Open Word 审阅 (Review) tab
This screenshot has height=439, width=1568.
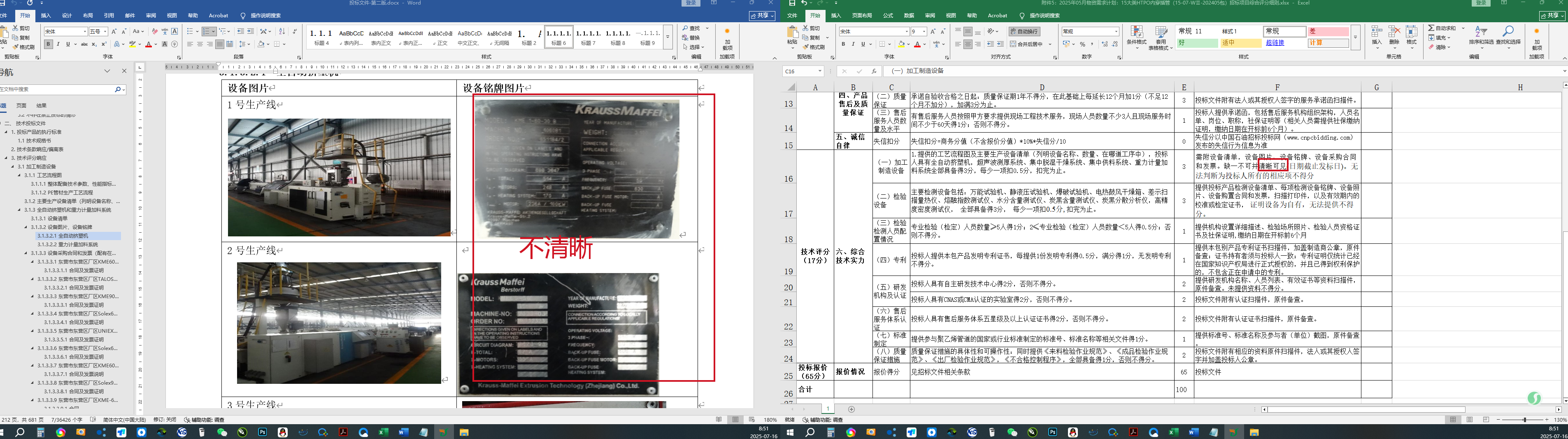(151, 15)
